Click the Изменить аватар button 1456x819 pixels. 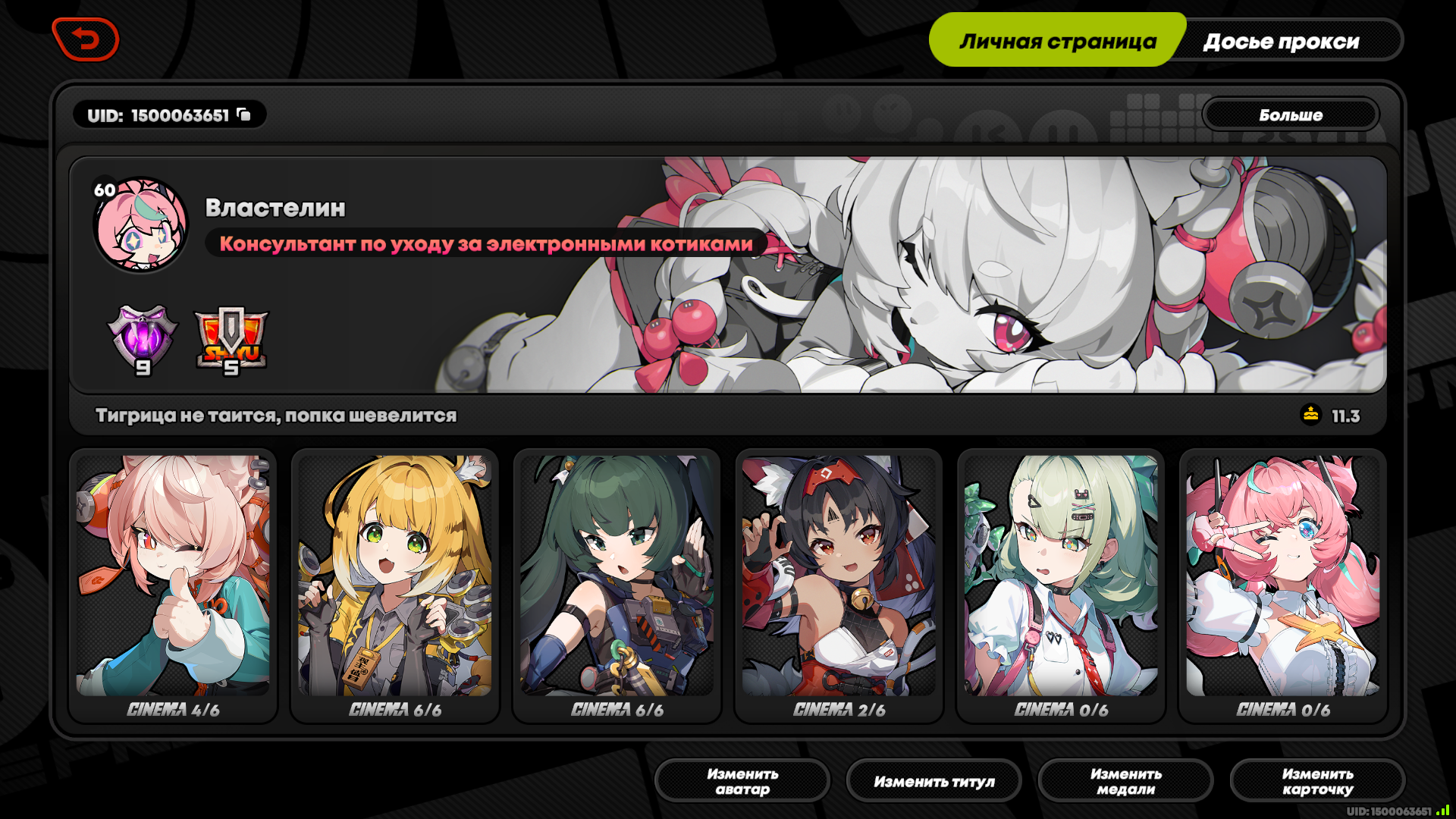tap(742, 781)
